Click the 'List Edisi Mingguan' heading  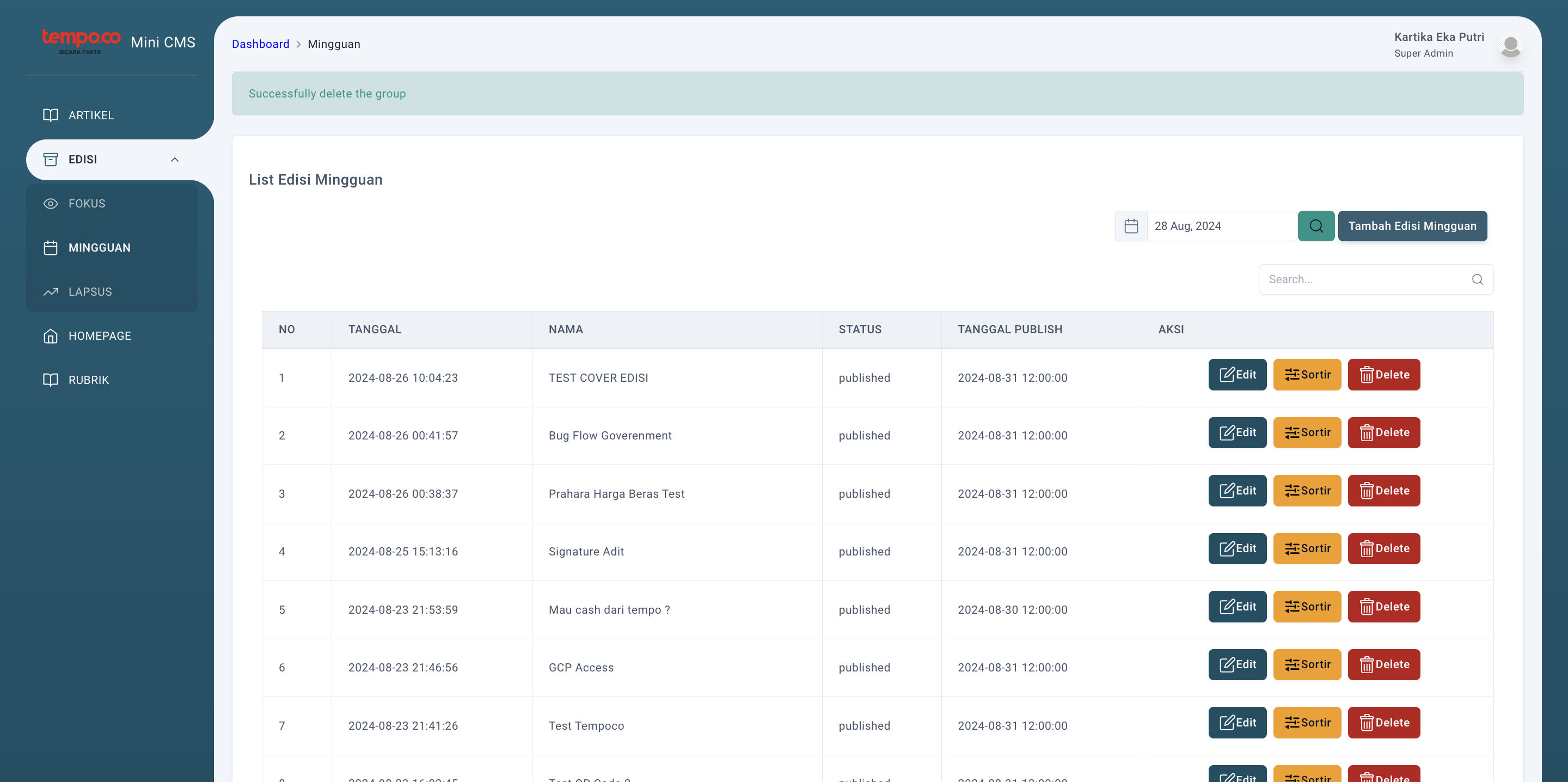315,180
